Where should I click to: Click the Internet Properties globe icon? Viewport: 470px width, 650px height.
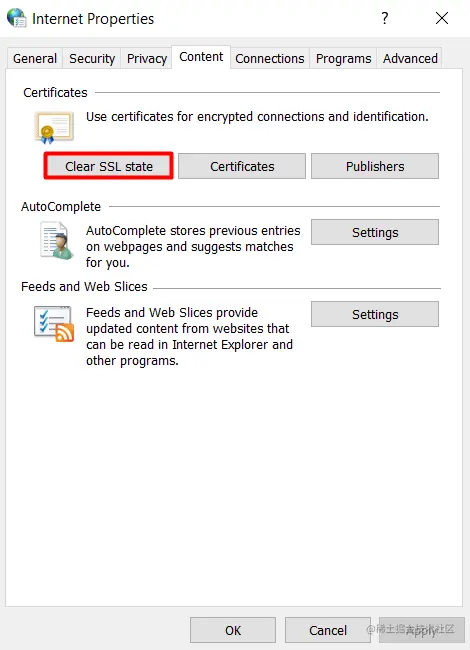(x=17, y=18)
